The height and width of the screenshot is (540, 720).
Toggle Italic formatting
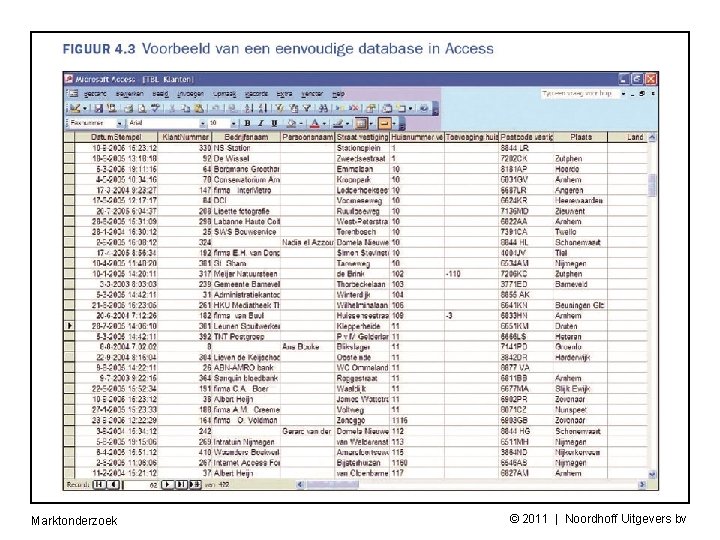click(x=261, y=123)
